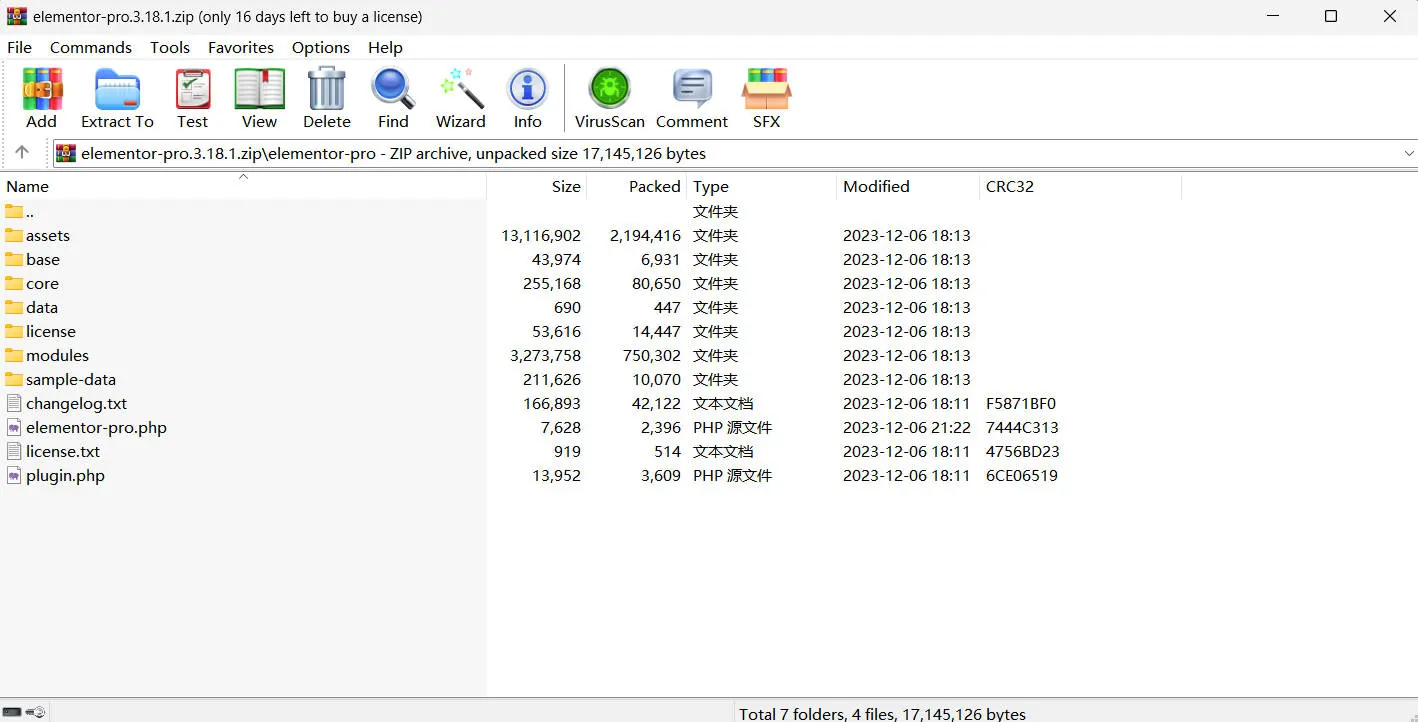
Task: Click the license.txt file icon
Action: pyautogui.click(x=14, y=452)
